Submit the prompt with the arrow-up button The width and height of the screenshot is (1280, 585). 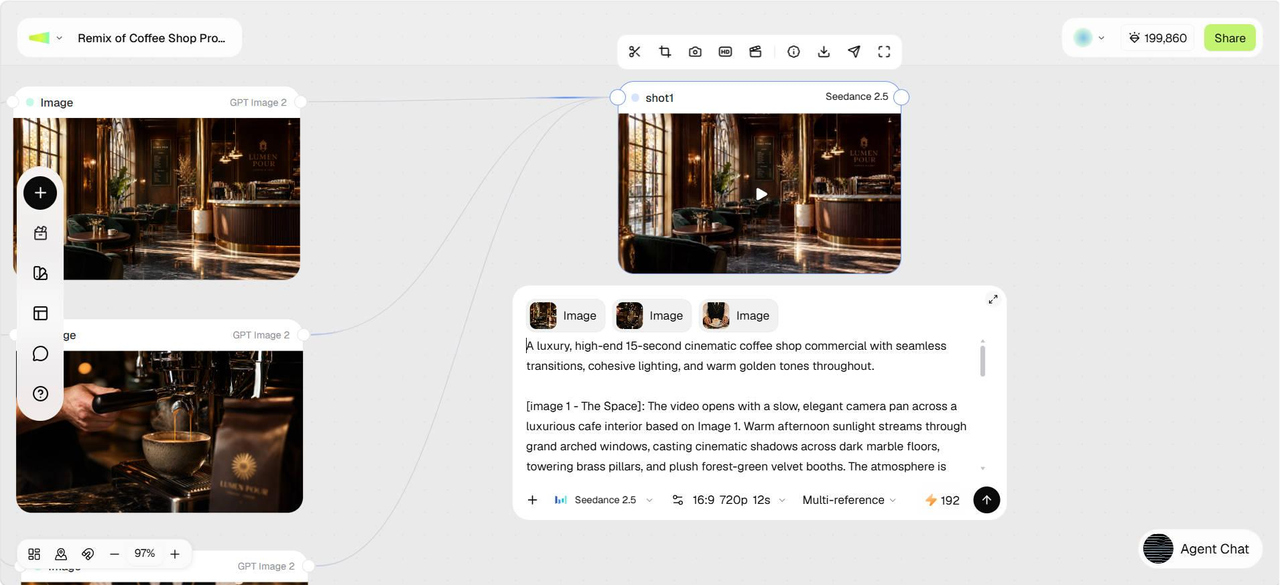[x=986, y=500]
